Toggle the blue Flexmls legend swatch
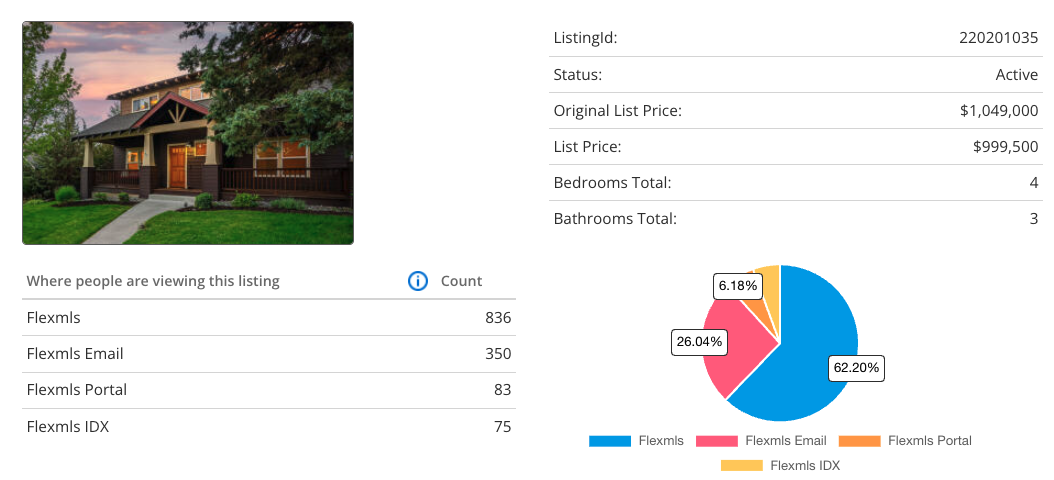 tap(610, 441)
